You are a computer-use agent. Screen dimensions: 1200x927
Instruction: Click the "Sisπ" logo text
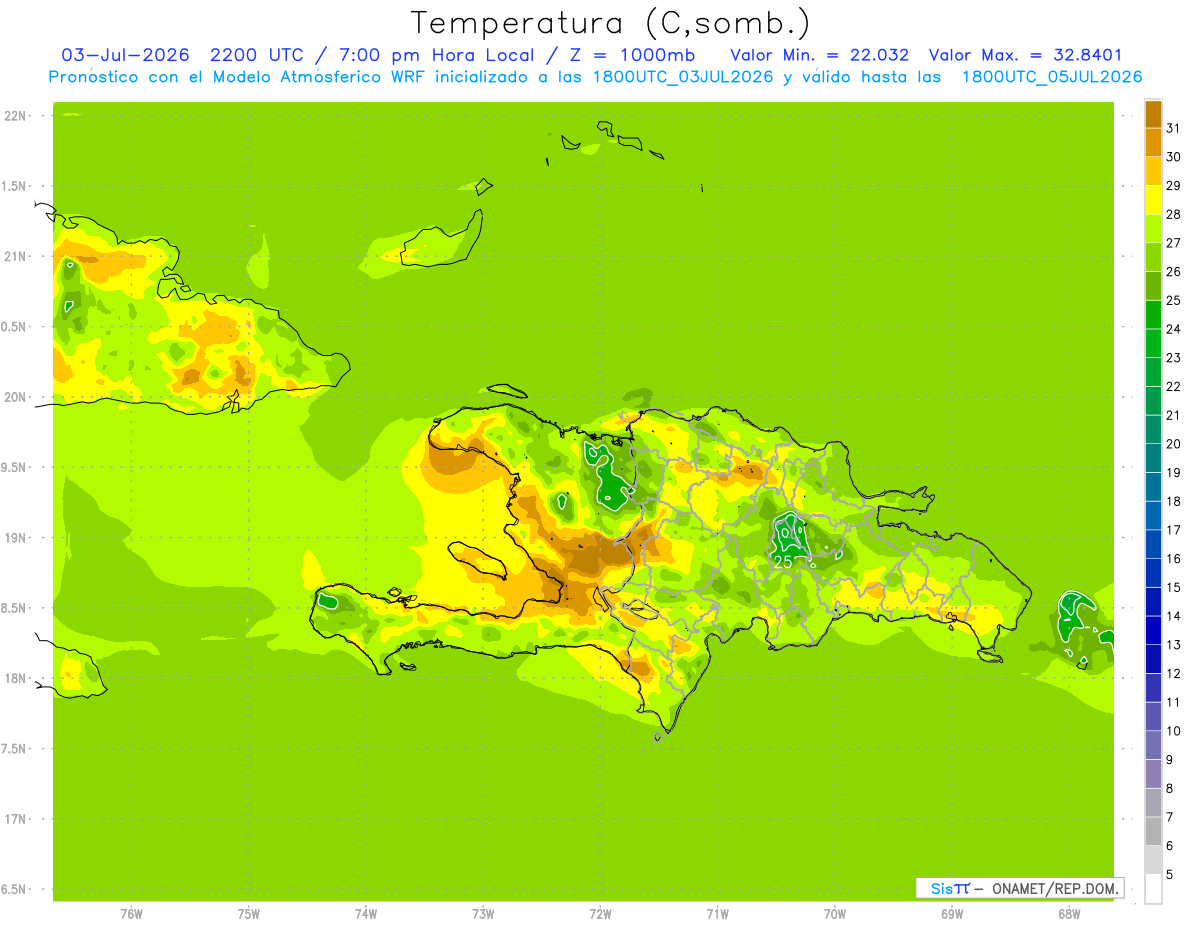[949, 888]
